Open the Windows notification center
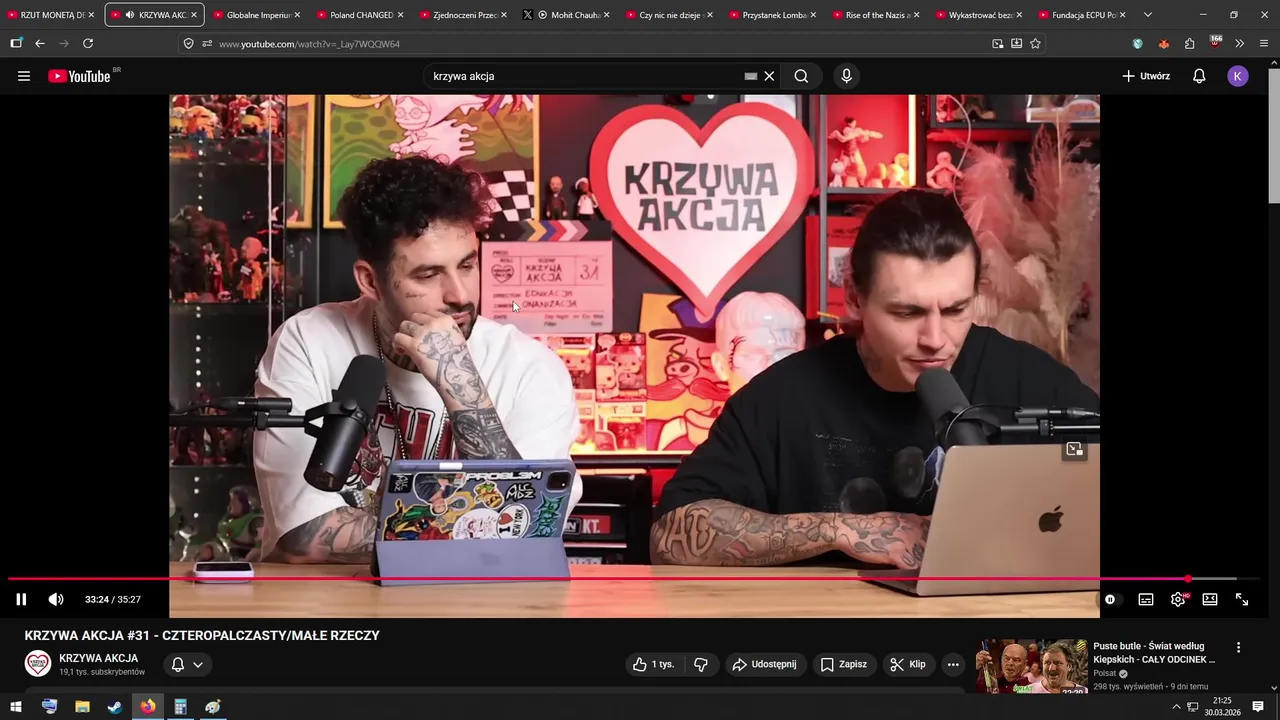Viewport: 1280px width, 720px height. (1258, 707)
